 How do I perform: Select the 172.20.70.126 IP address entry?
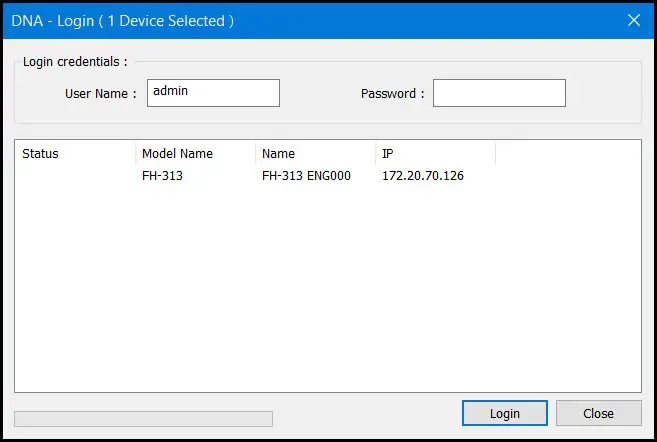422,176
